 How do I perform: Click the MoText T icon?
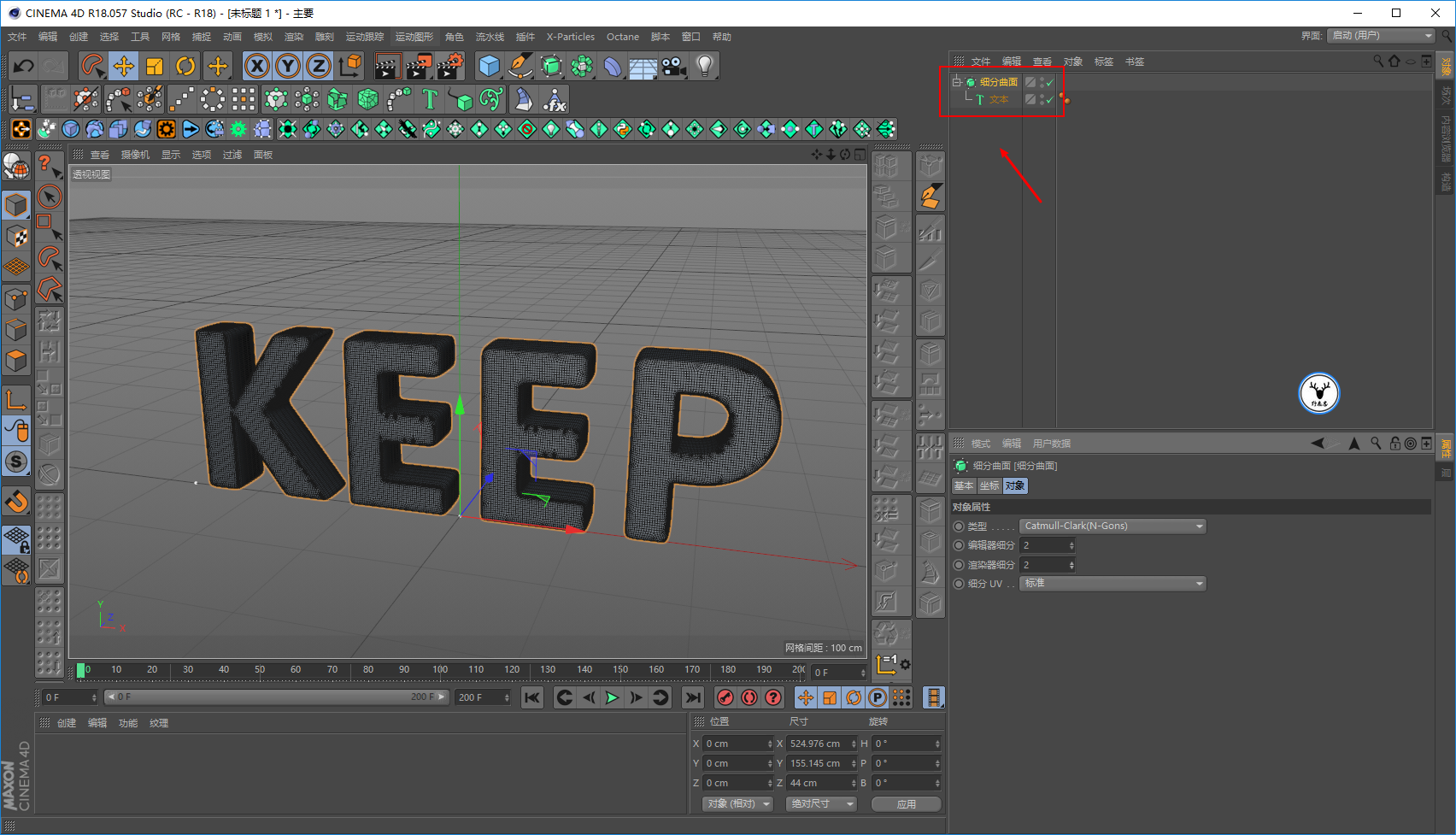(430, 100)
